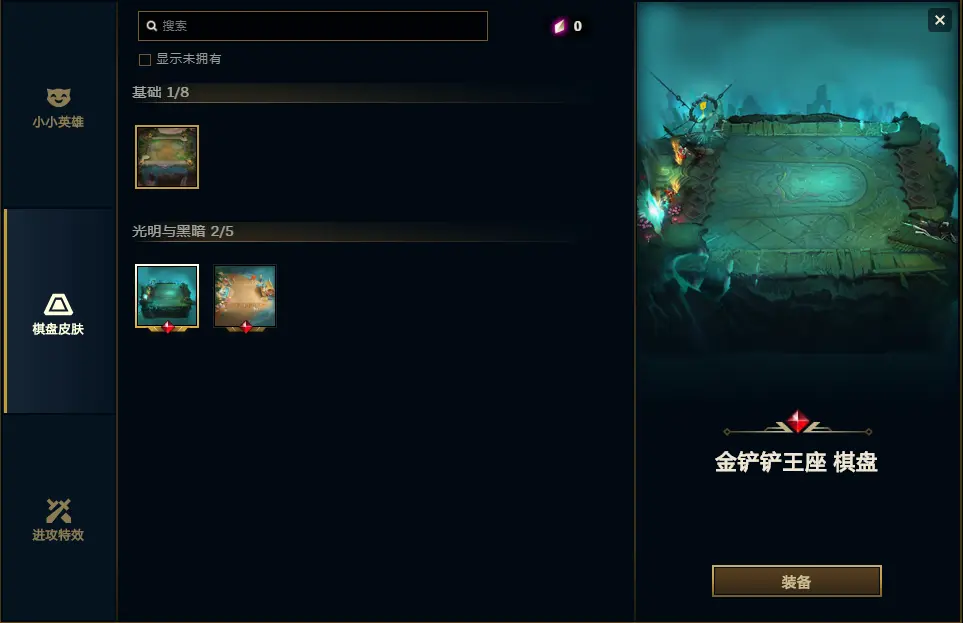Click red gem badge under second 光明与黑暗 thumbnail
The width and height of the screenshot is (963, 623).
coord(246,327)
